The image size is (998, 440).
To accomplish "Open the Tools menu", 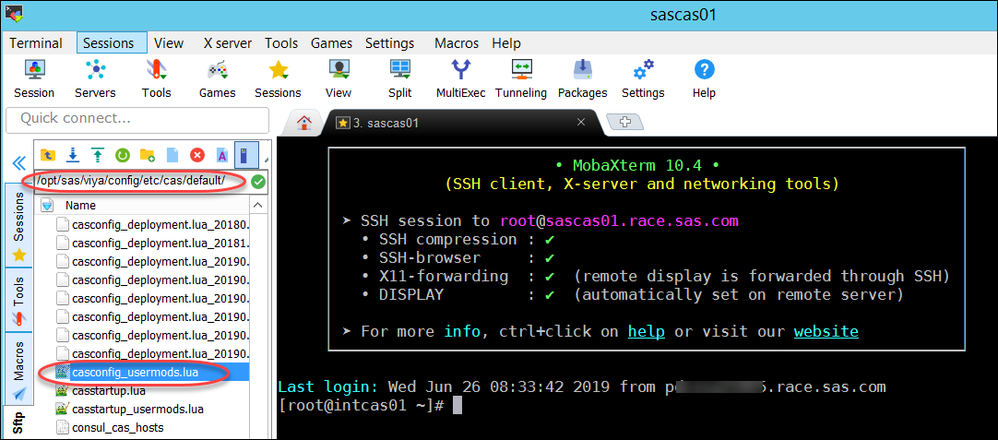I will point(281,43).
